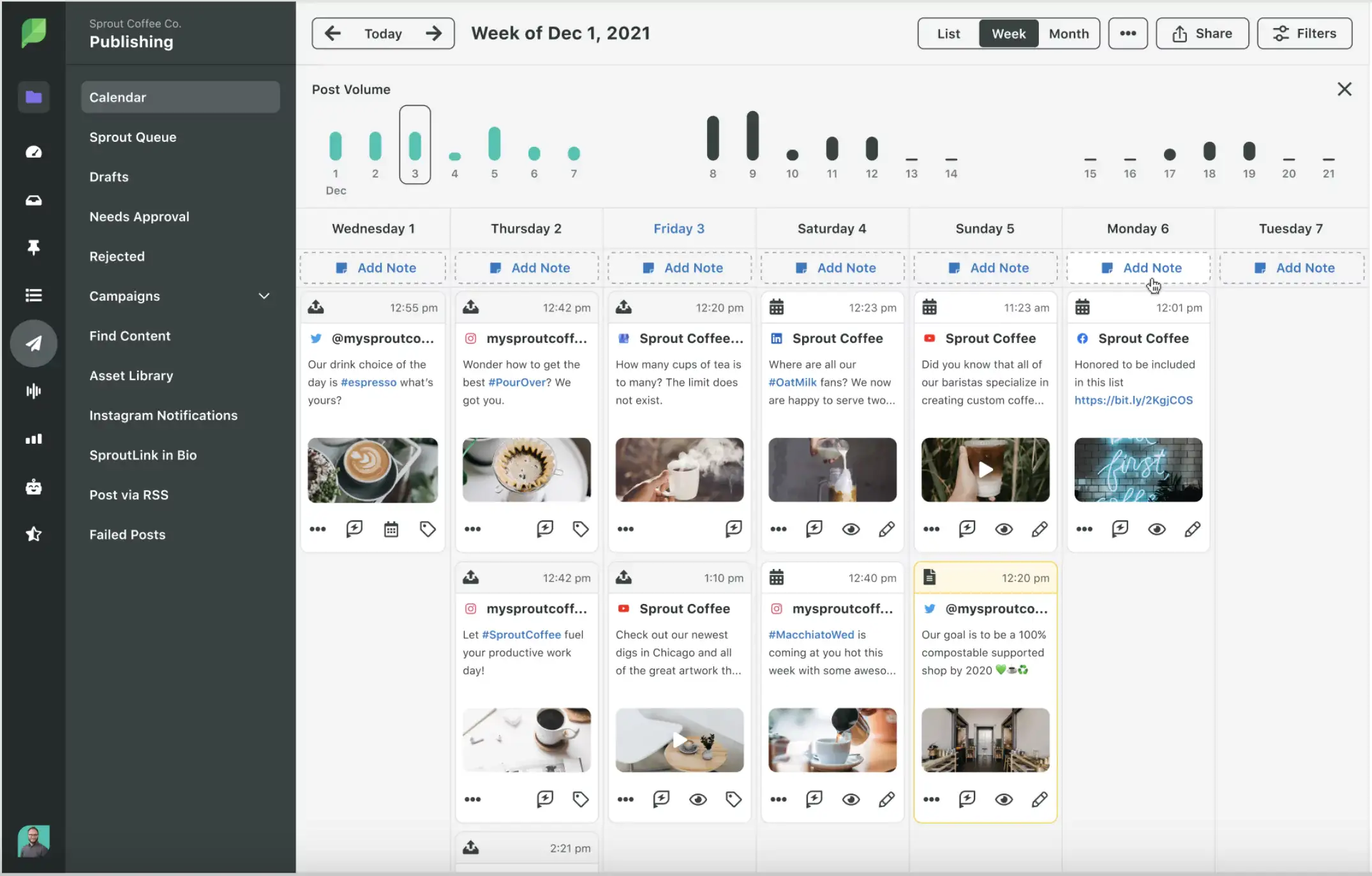
Task: Open the Filters panel
Action: [1304, 33]
